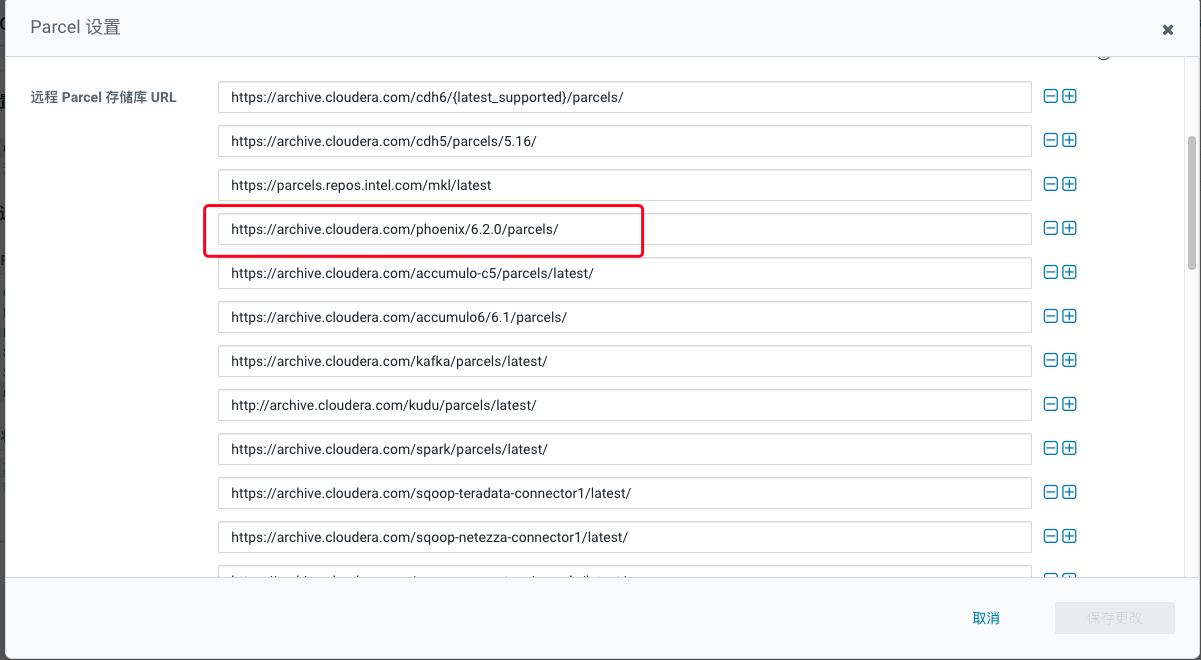Close the Parcel 设置 dialog
The height and width of the screenshot is (660, 1201).
point(1167,30)
